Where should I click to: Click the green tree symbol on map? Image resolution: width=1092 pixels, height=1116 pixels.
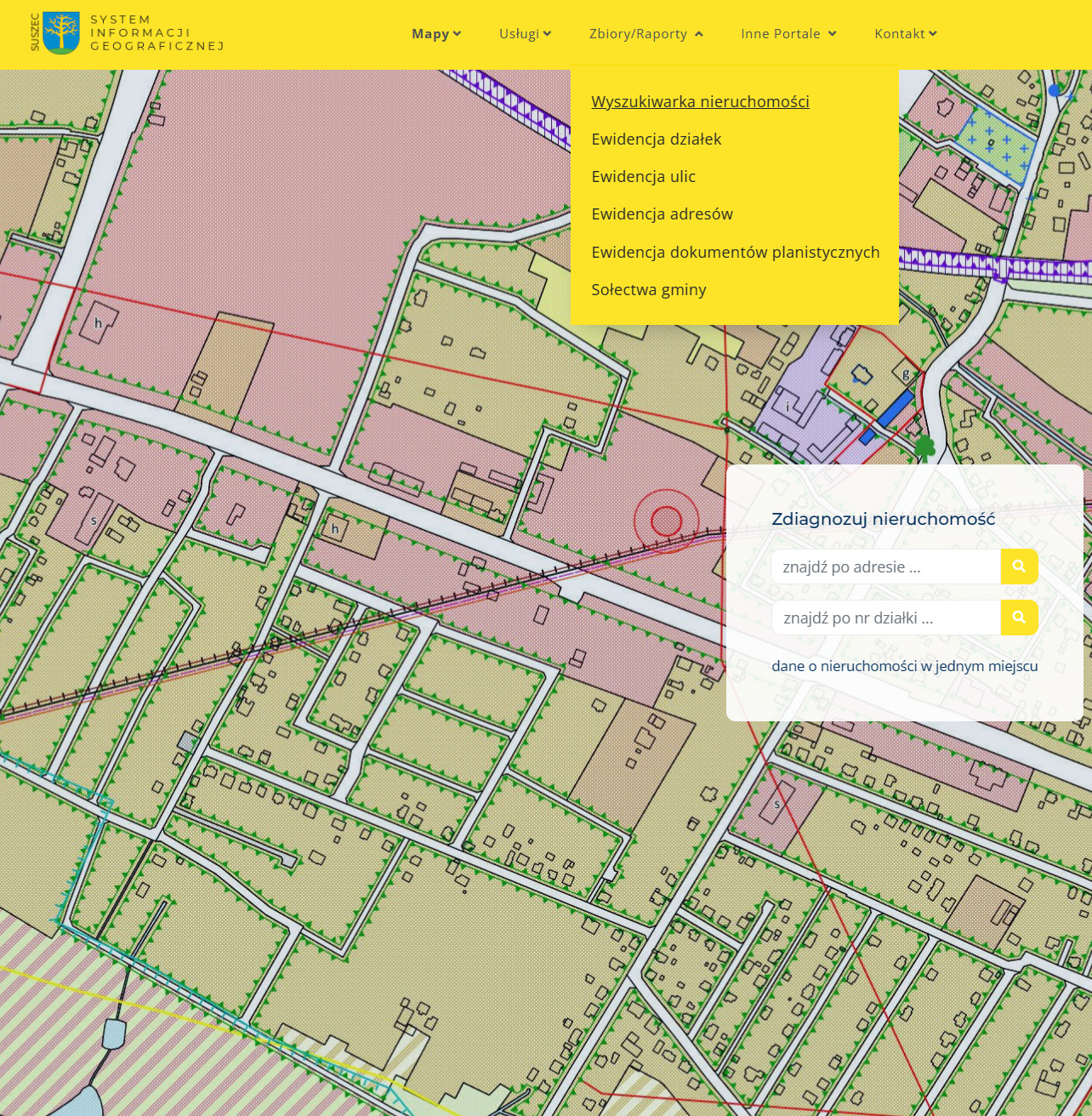pyautogui.click(x=924, y=447)
